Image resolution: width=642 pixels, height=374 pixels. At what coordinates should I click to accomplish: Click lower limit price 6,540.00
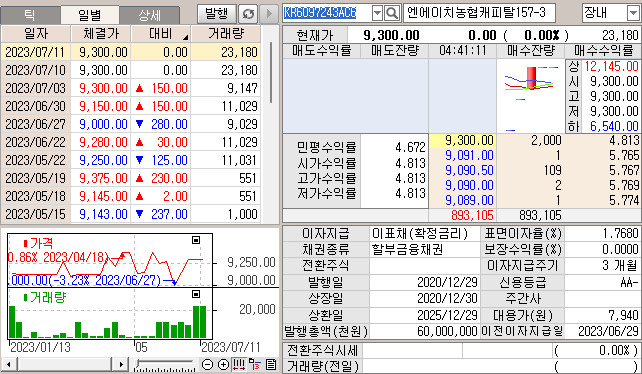coord(614,126)
